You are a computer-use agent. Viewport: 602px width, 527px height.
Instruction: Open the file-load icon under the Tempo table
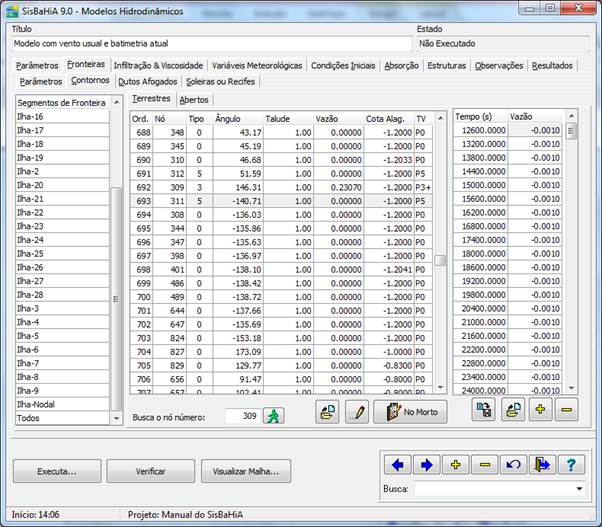513,410
